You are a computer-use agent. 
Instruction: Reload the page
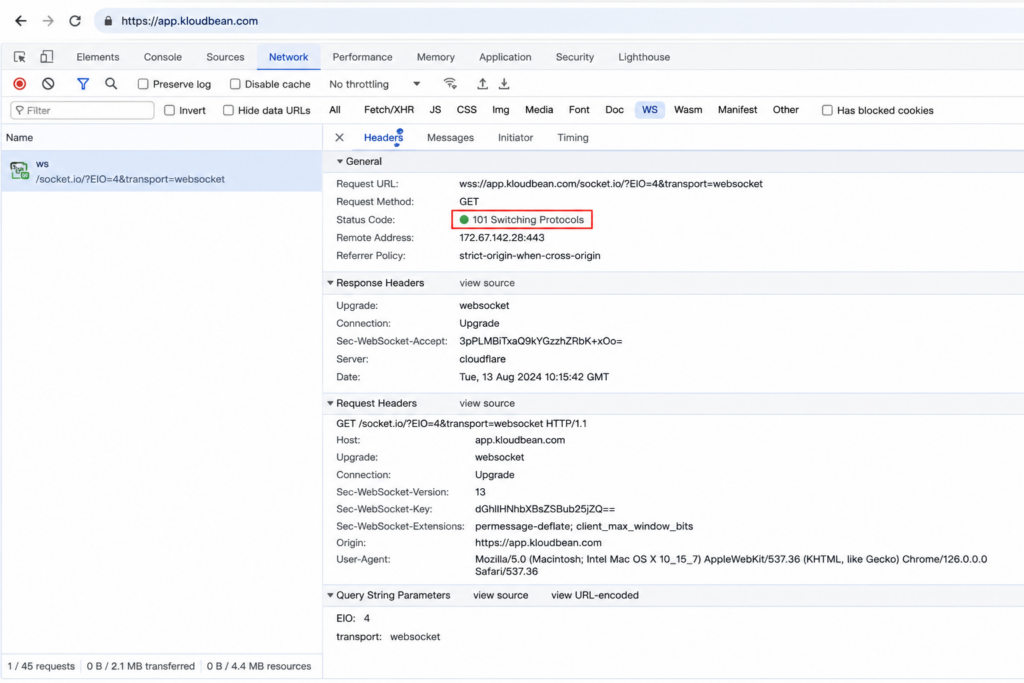(75, 21)
